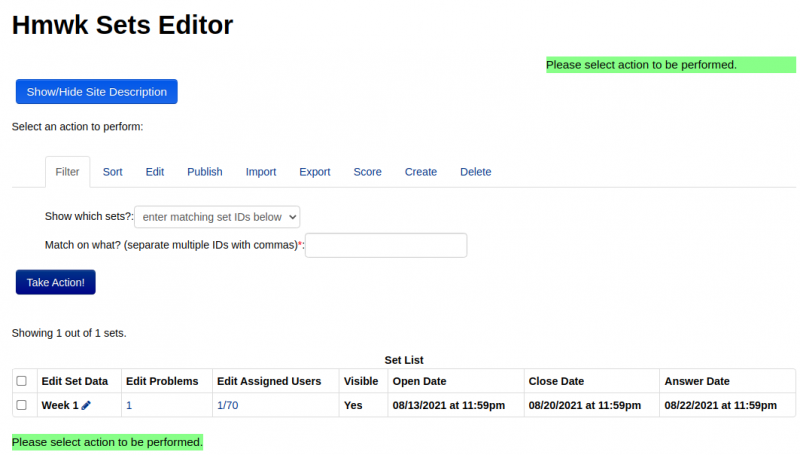Screen dimensions: 800x455
Task: Select the Delete tab
Action: [476, 172]
